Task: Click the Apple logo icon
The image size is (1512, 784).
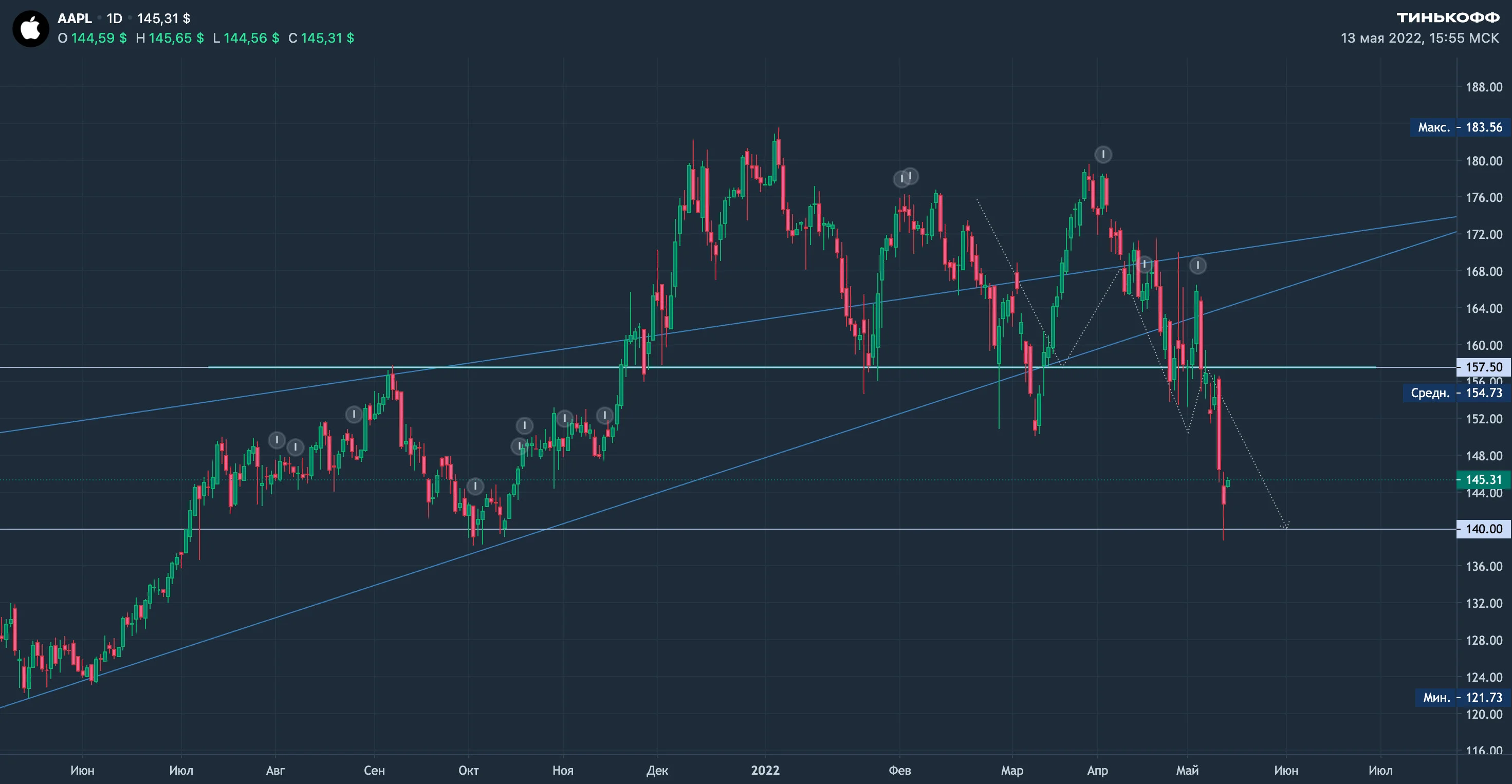Action: point(30,28)
